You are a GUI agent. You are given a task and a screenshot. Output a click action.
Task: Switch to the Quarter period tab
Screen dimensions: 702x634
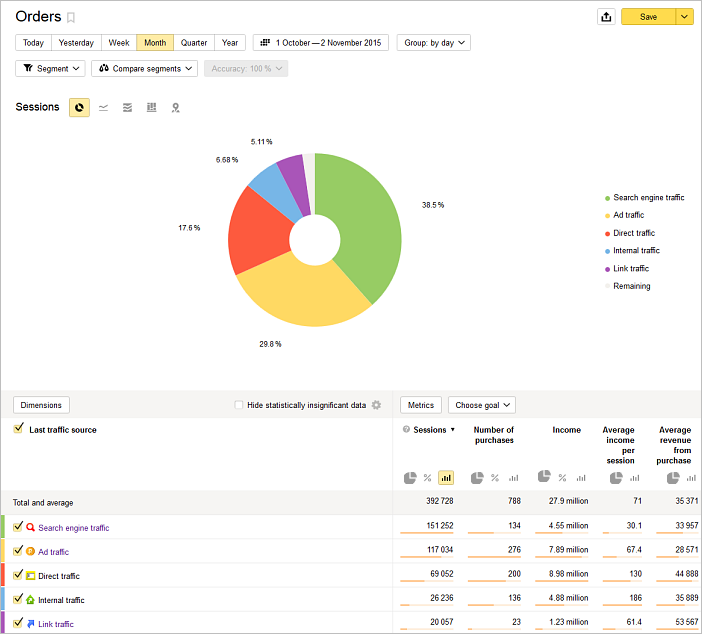coord(194,43)
